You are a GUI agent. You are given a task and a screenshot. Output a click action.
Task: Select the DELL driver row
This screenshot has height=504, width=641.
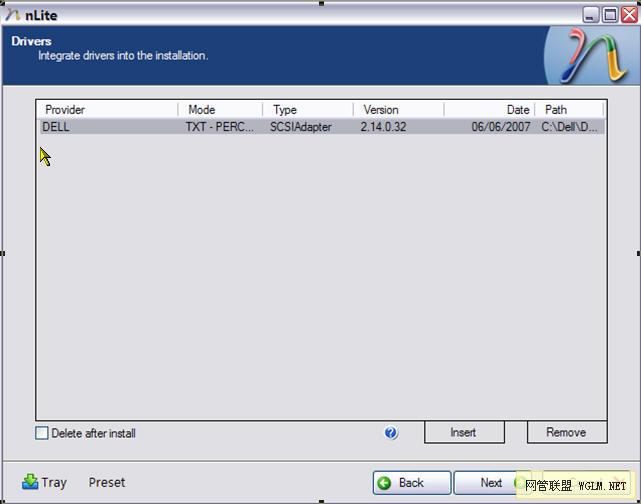coord(322,127)
